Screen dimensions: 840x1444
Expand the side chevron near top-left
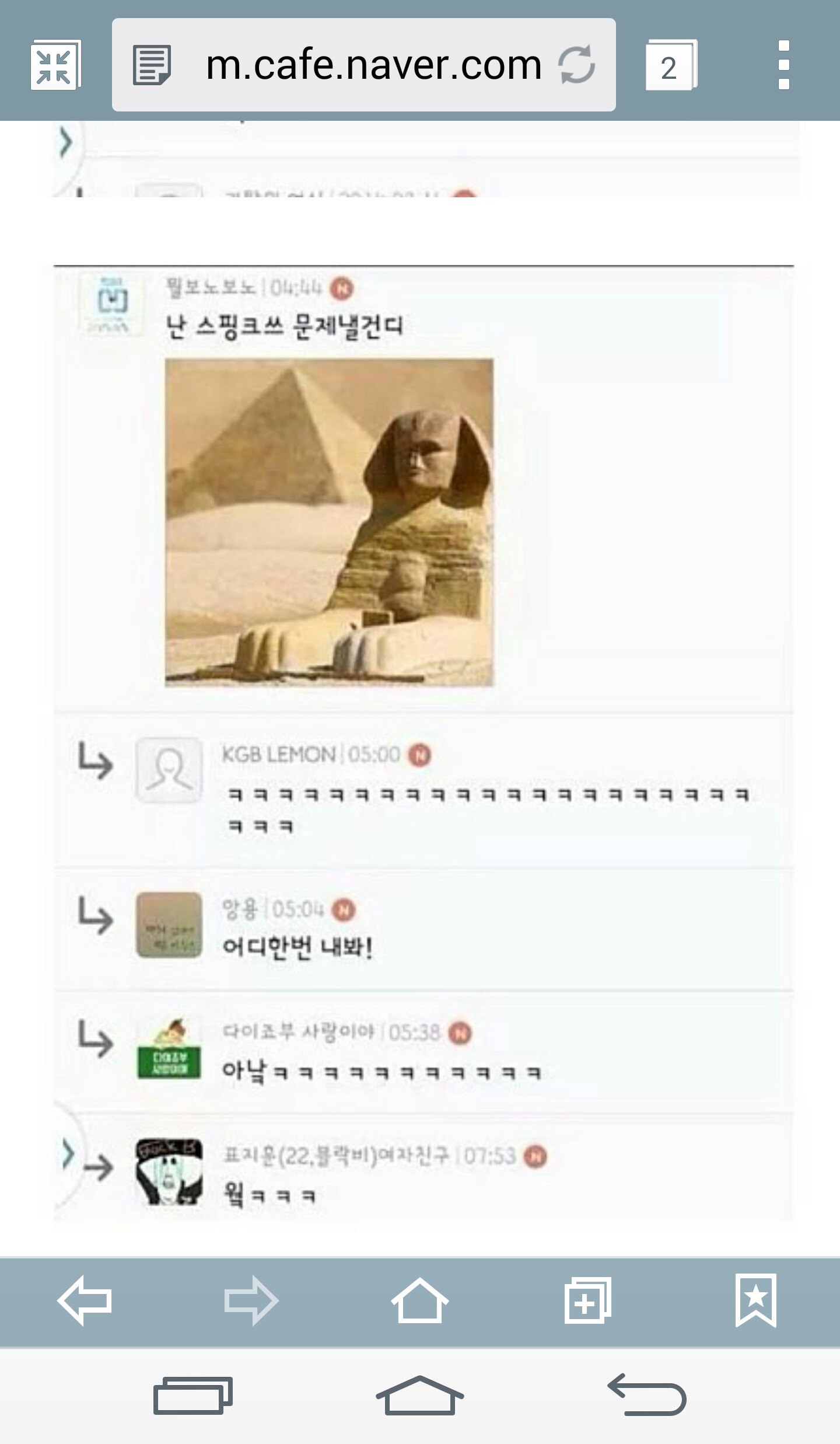pyautogui.click(x=66, y=143)
